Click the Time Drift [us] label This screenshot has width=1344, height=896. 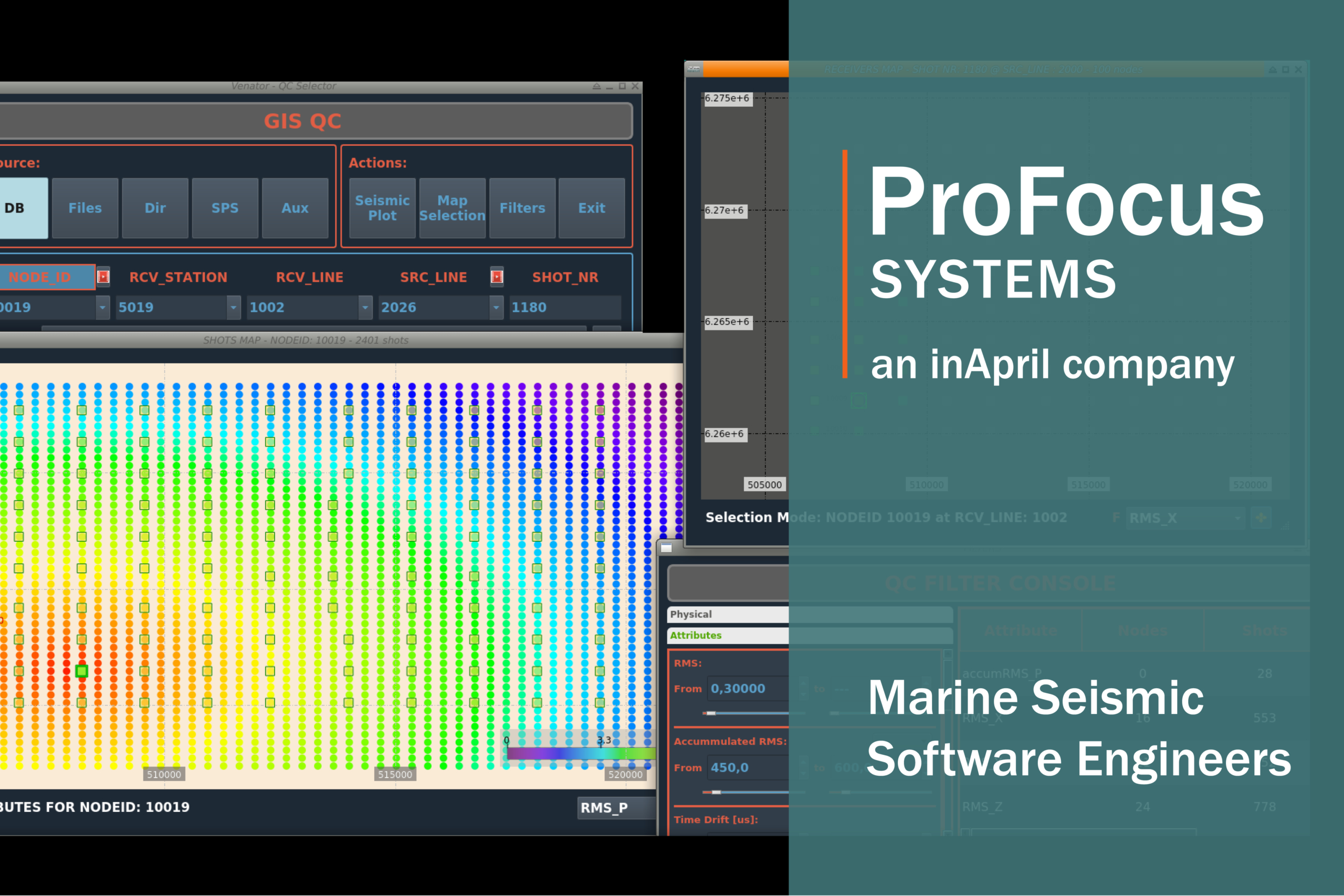[x=716, y=819]
